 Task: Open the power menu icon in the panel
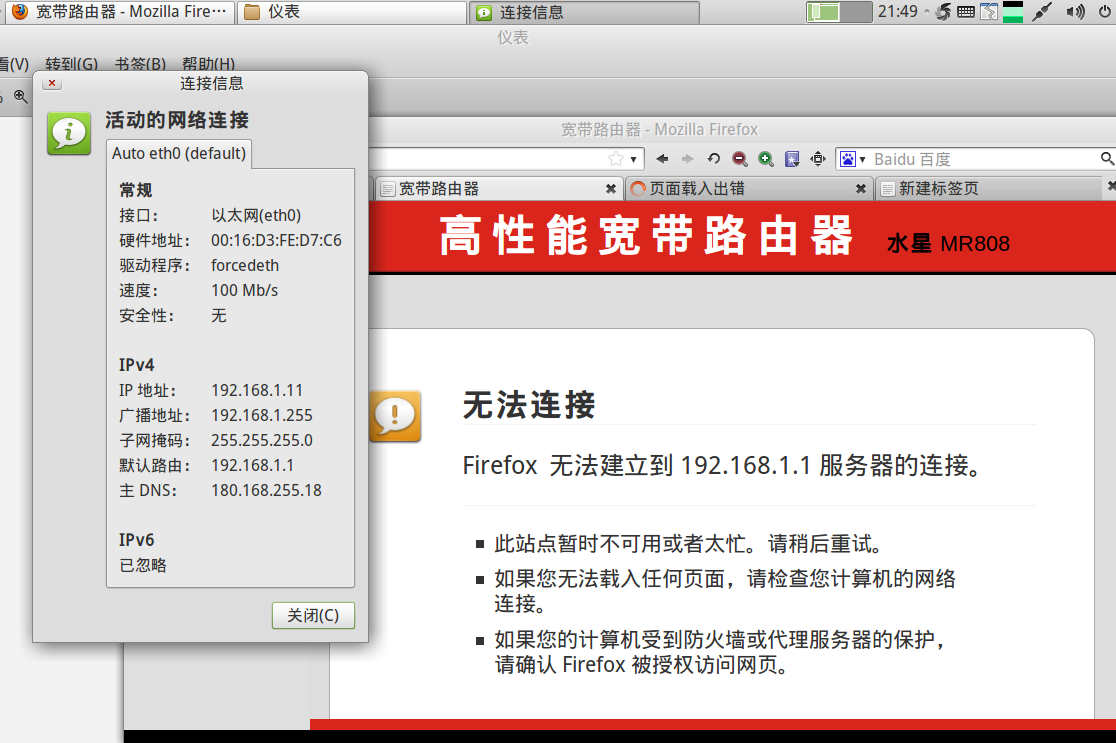[1106, 11]
